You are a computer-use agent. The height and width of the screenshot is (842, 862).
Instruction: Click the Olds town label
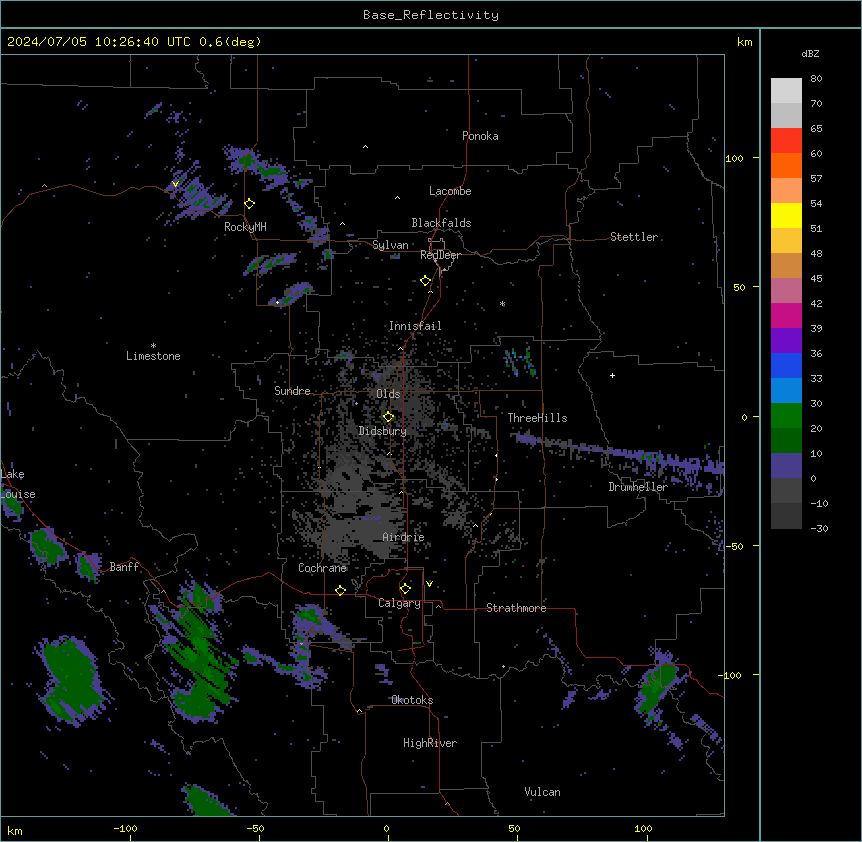pos(388,394)
